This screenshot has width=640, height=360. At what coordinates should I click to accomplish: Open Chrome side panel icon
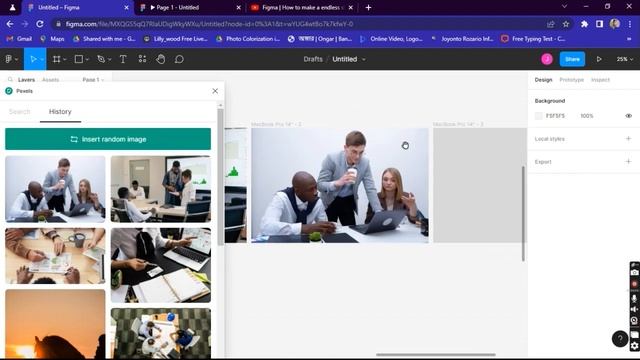599,24
